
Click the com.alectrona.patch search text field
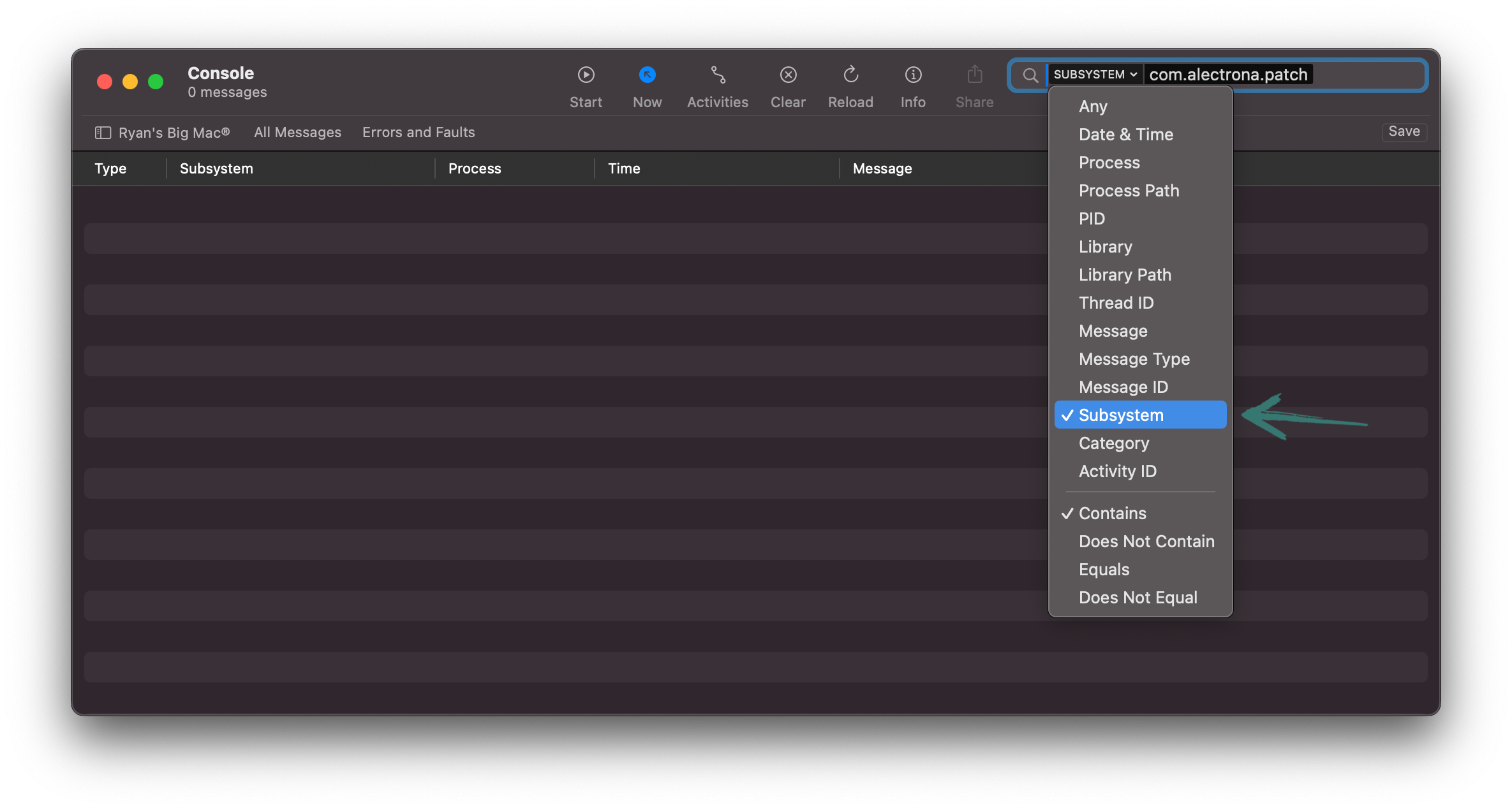[x=1228, y=74]
